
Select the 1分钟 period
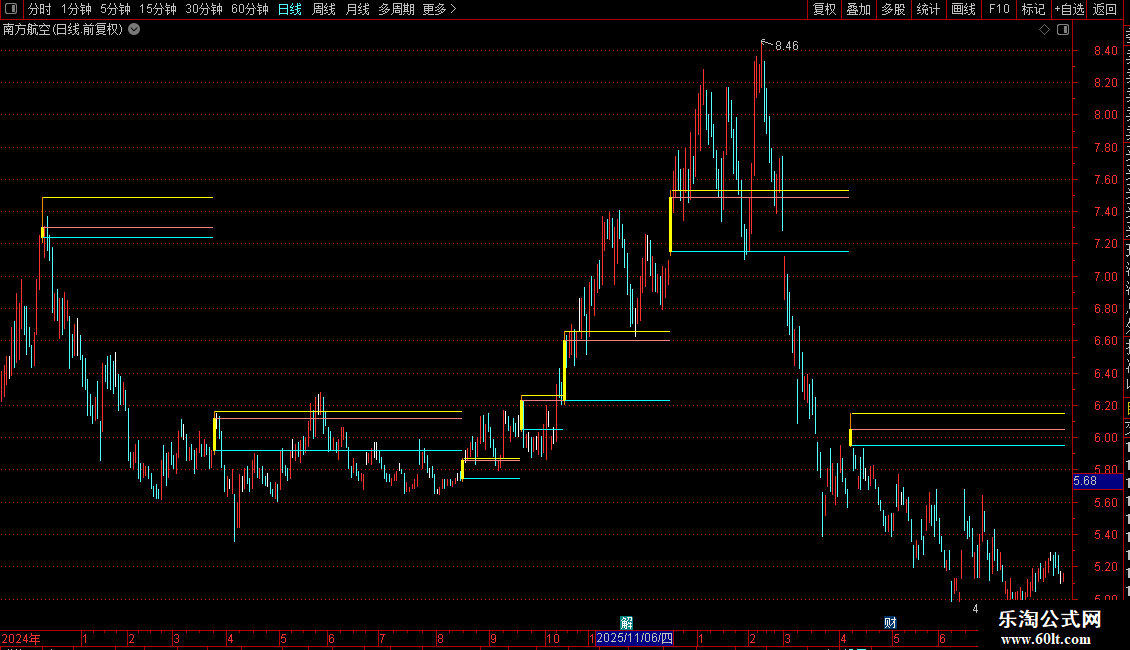76,9
